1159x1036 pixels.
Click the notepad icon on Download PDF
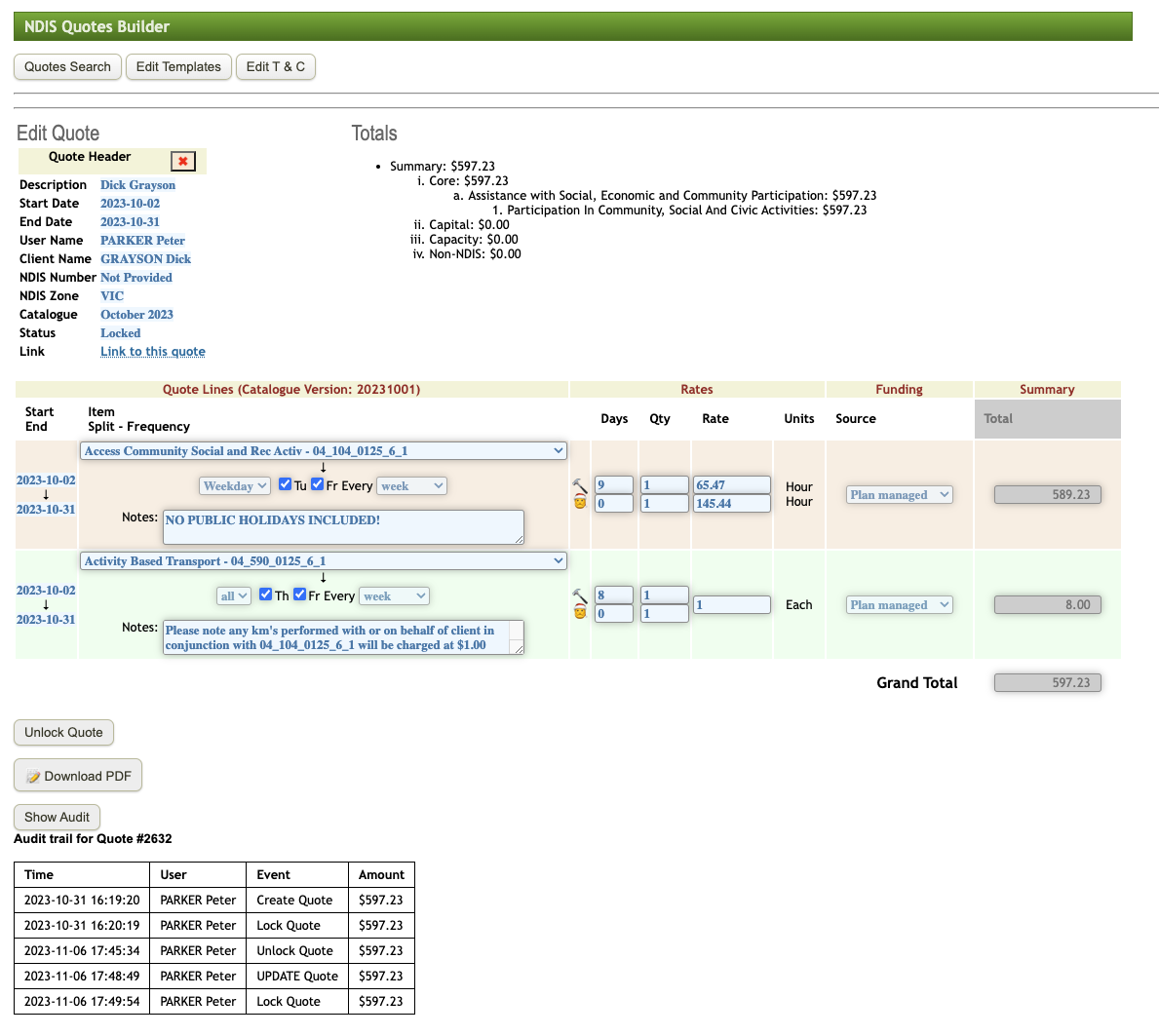point(33,777)
